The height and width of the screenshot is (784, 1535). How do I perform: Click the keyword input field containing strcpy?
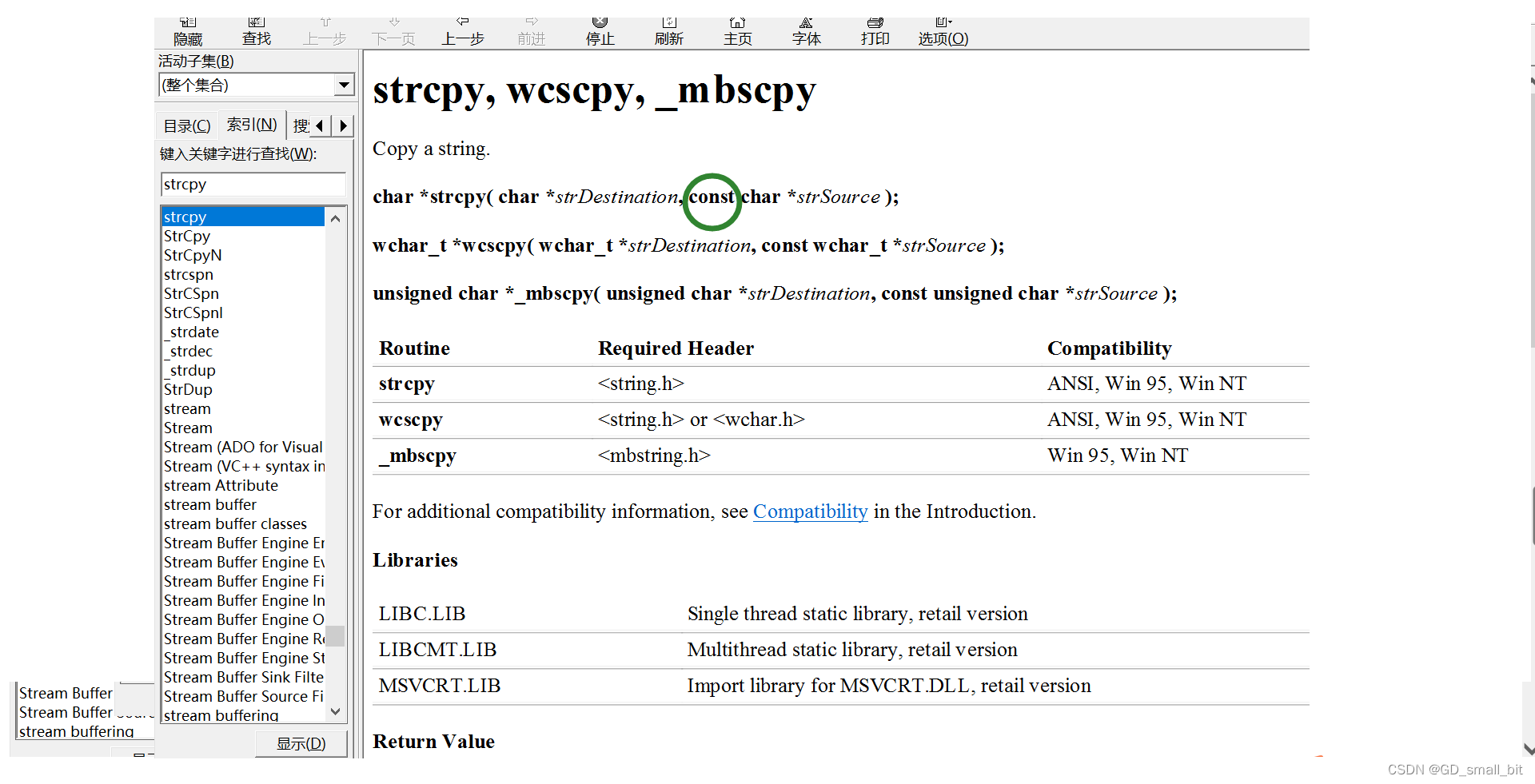click(253, 185)
